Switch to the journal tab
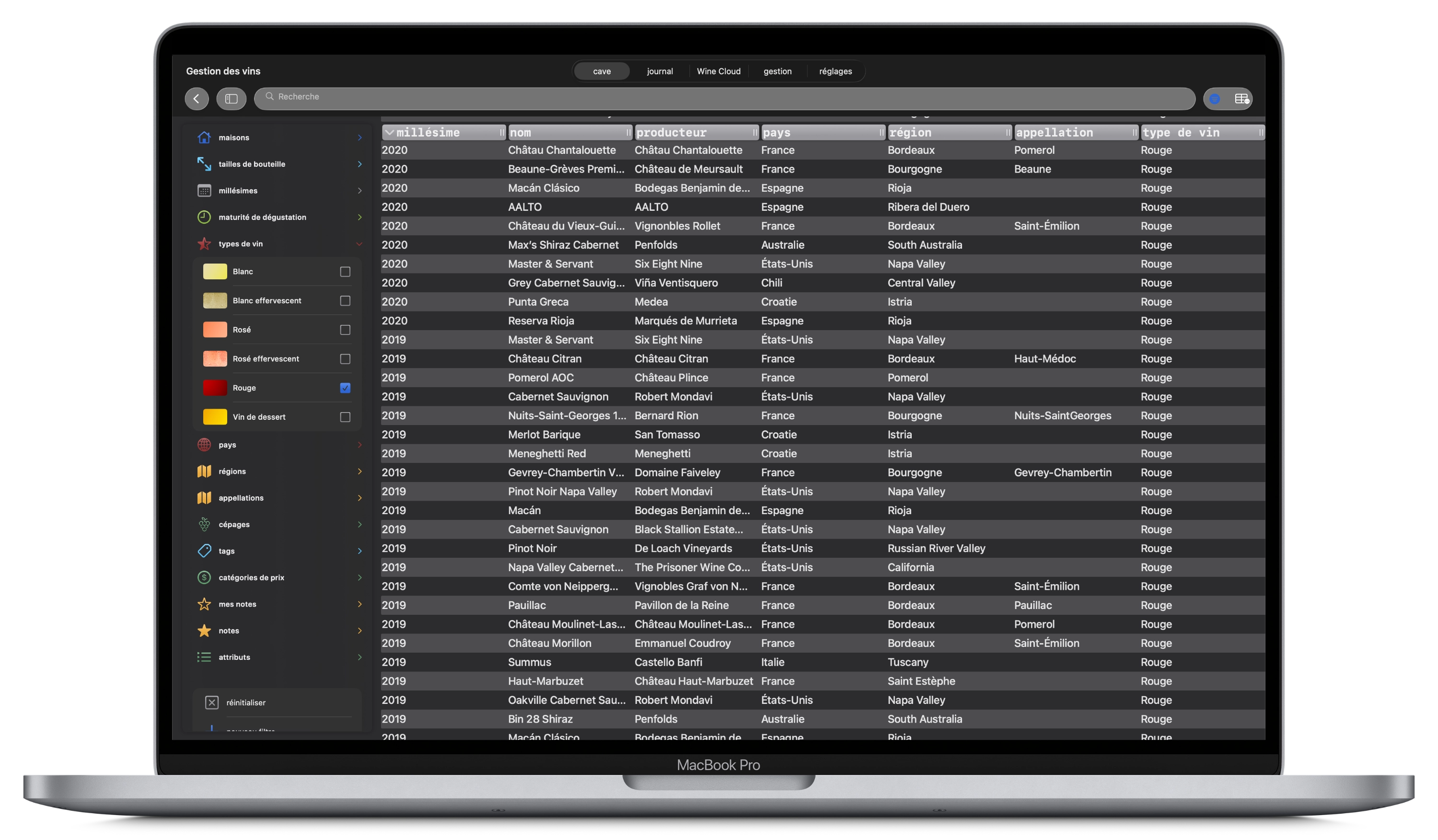 coord(660,71)
